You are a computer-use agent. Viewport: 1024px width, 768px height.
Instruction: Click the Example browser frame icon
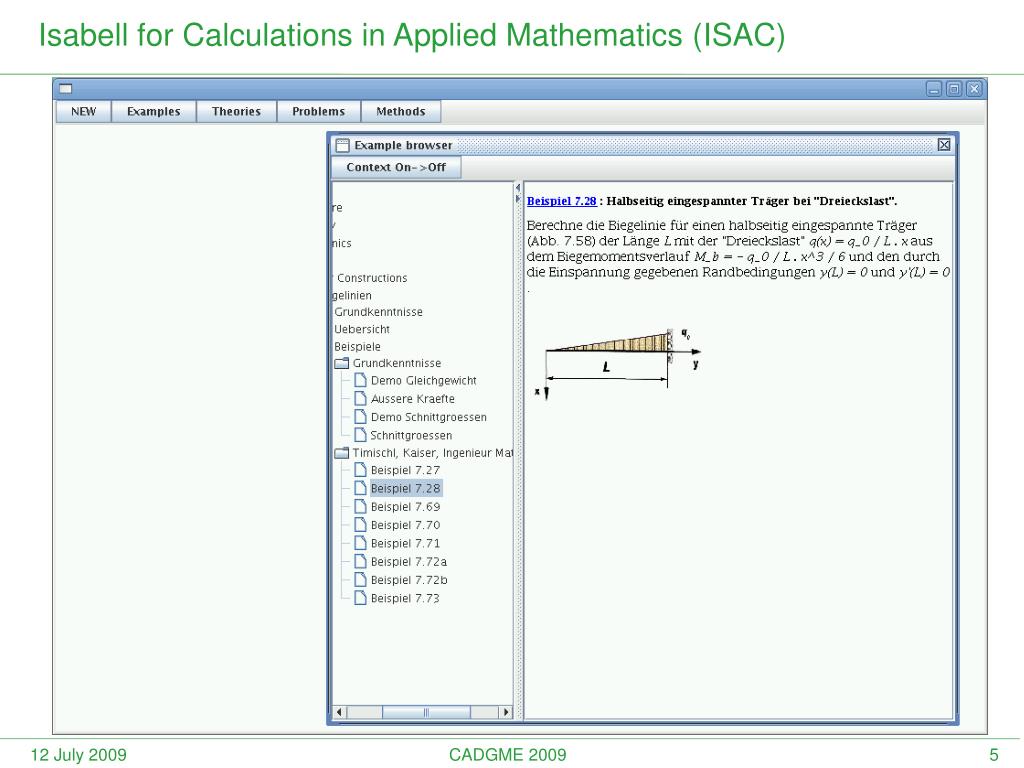[x=342, y=145]
